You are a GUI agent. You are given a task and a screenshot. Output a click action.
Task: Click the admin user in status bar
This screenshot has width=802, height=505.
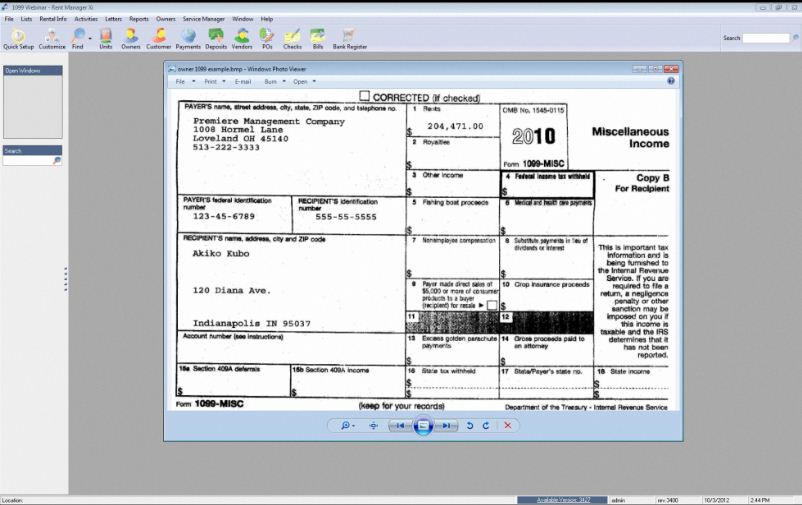[x=618, y=500]
